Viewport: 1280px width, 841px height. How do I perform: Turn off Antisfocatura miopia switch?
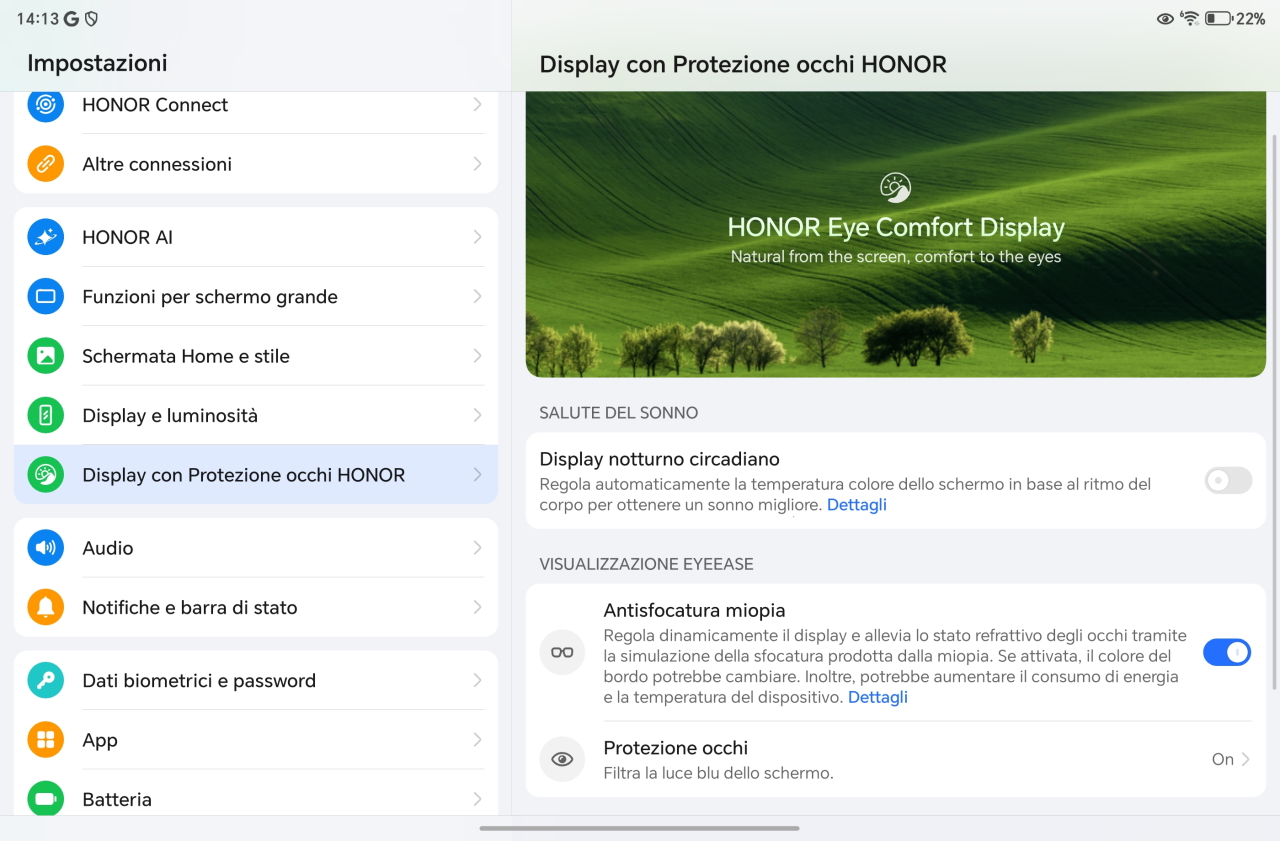coord(1228,652)
